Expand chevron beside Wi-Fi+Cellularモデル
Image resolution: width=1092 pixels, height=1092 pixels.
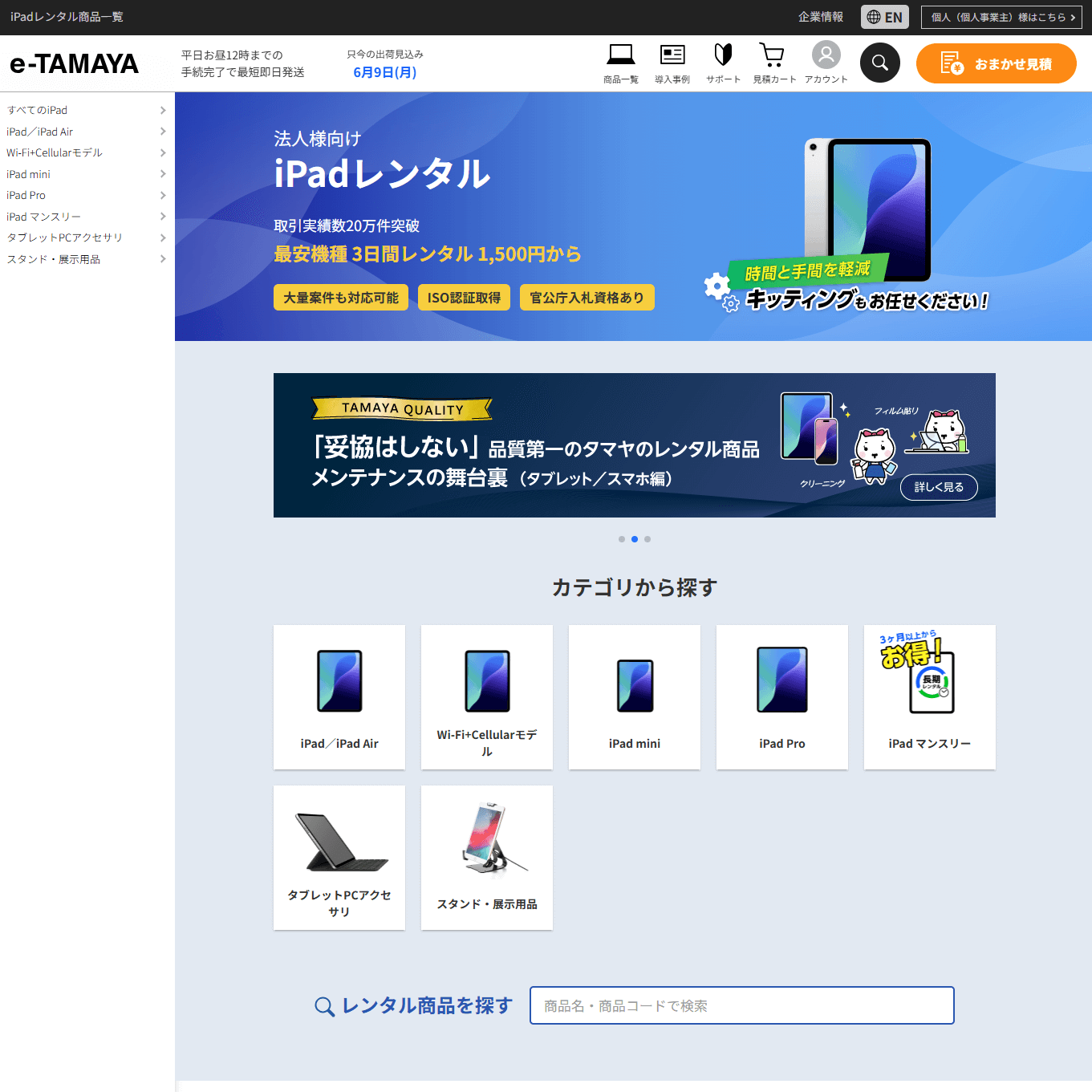[163, 152]
